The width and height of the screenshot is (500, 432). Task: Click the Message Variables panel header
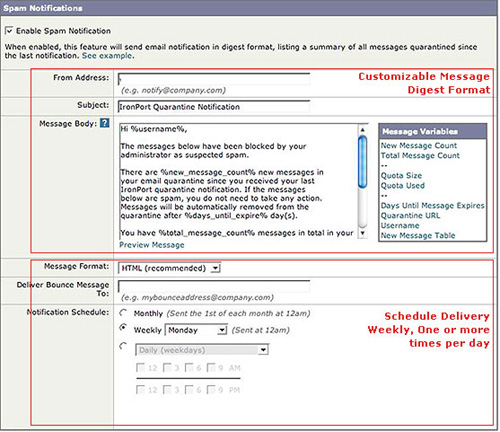click(432, 132)
